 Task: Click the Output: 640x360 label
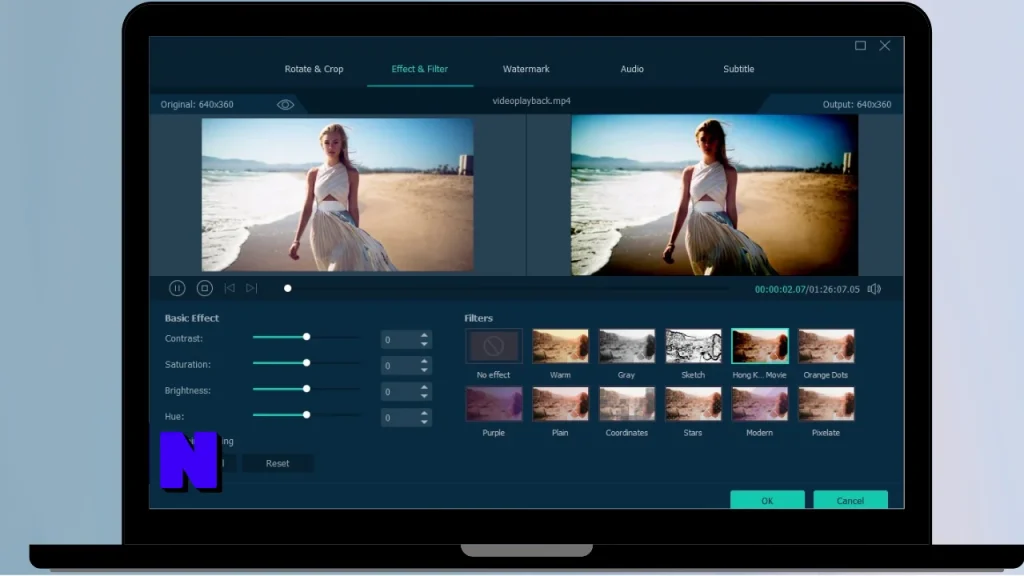click(857, 104)
